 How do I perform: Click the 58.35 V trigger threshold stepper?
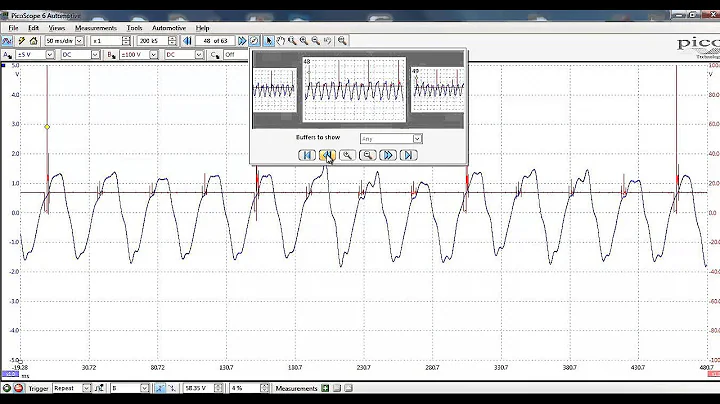tap(219, 388)
